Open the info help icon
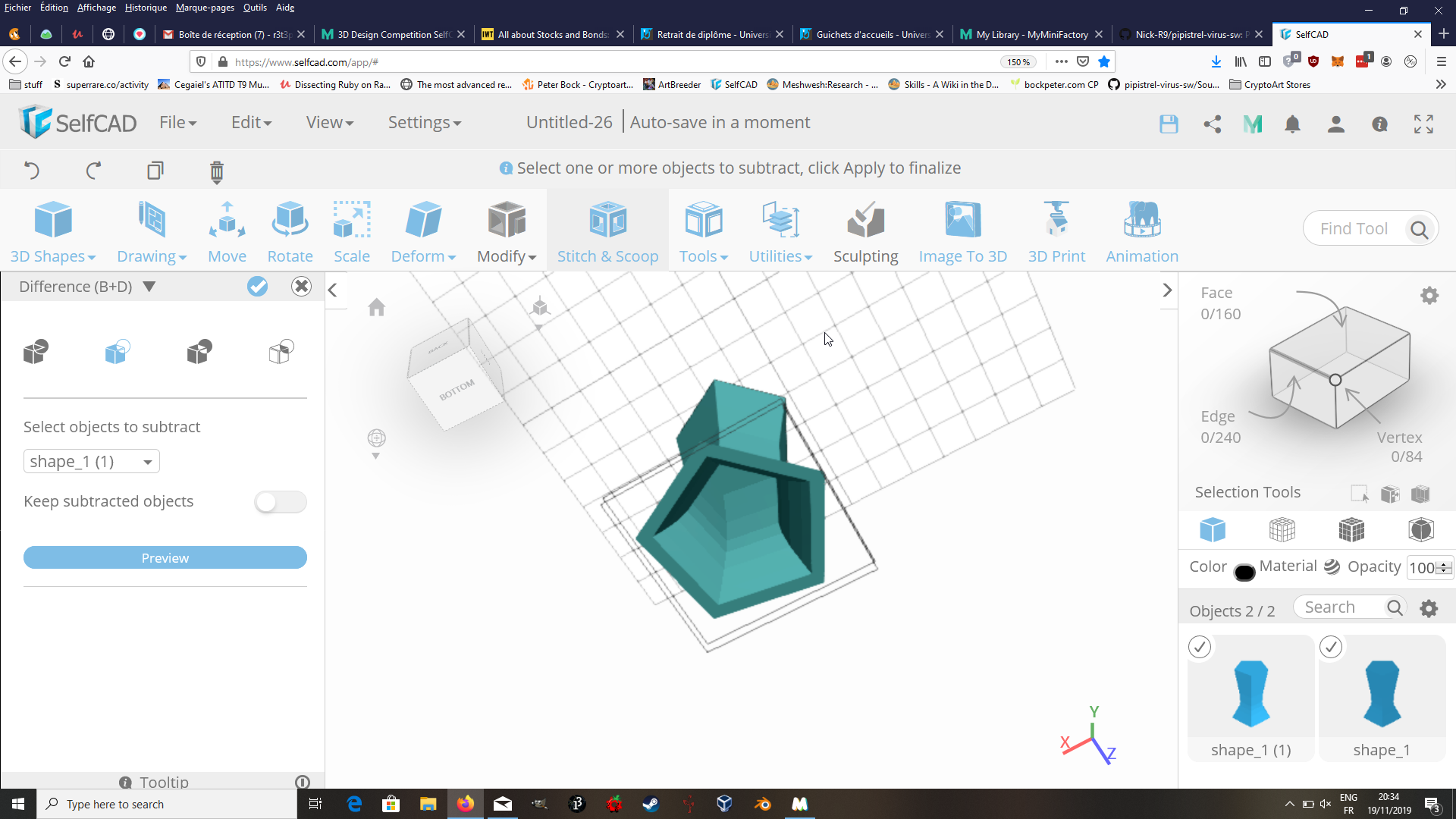The width and height of the screenshot is (1456, 819). 1379,124
